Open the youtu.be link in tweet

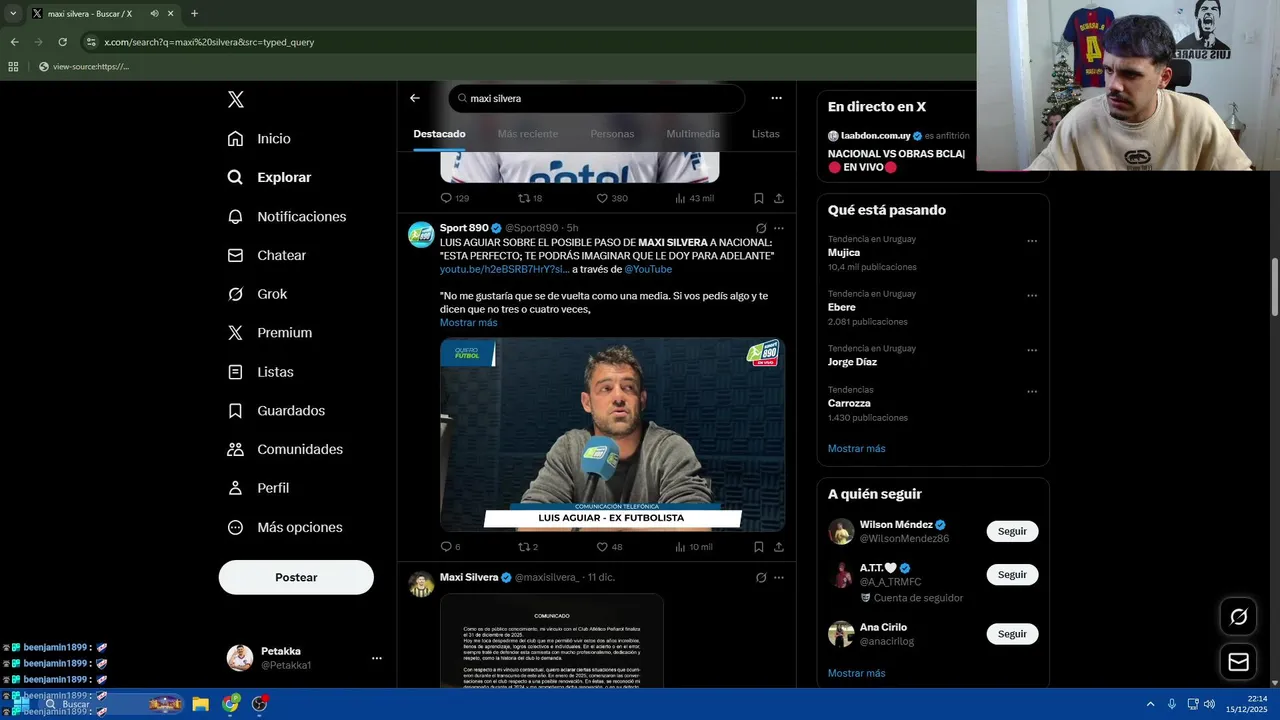tap(504, 269)
